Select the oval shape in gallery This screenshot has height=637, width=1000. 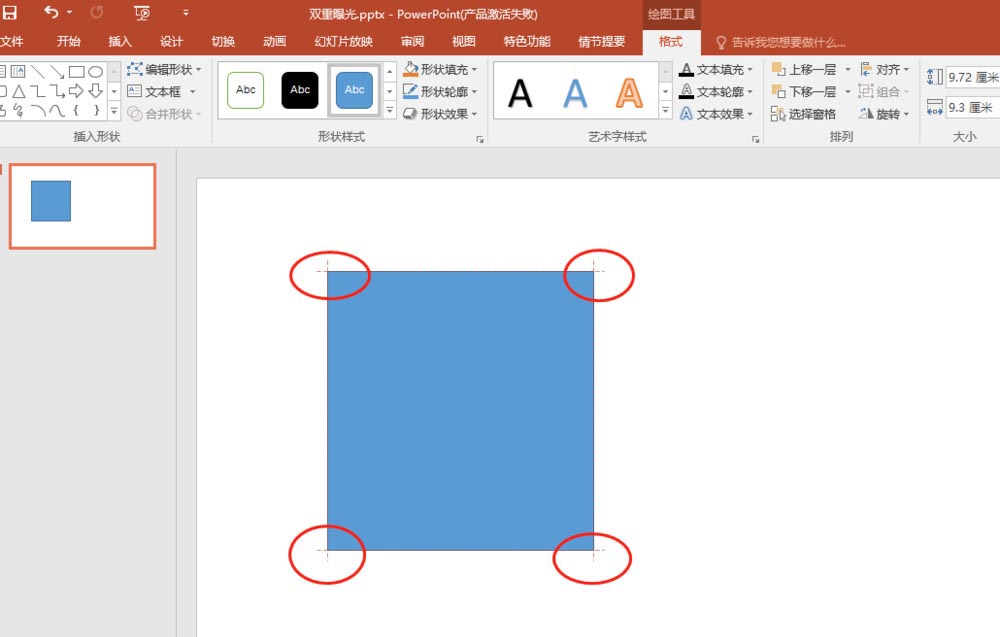tap(96, 71)
